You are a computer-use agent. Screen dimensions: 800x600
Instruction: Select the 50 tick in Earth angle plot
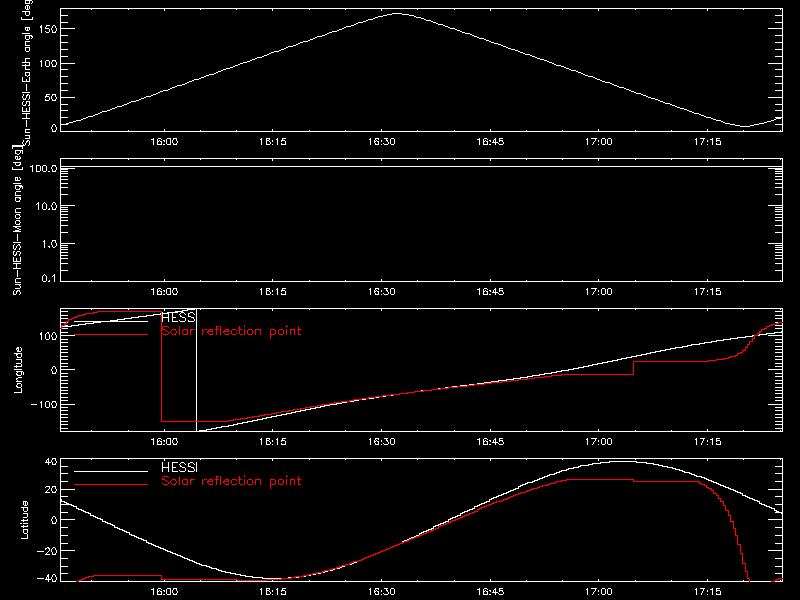[51, 97]
